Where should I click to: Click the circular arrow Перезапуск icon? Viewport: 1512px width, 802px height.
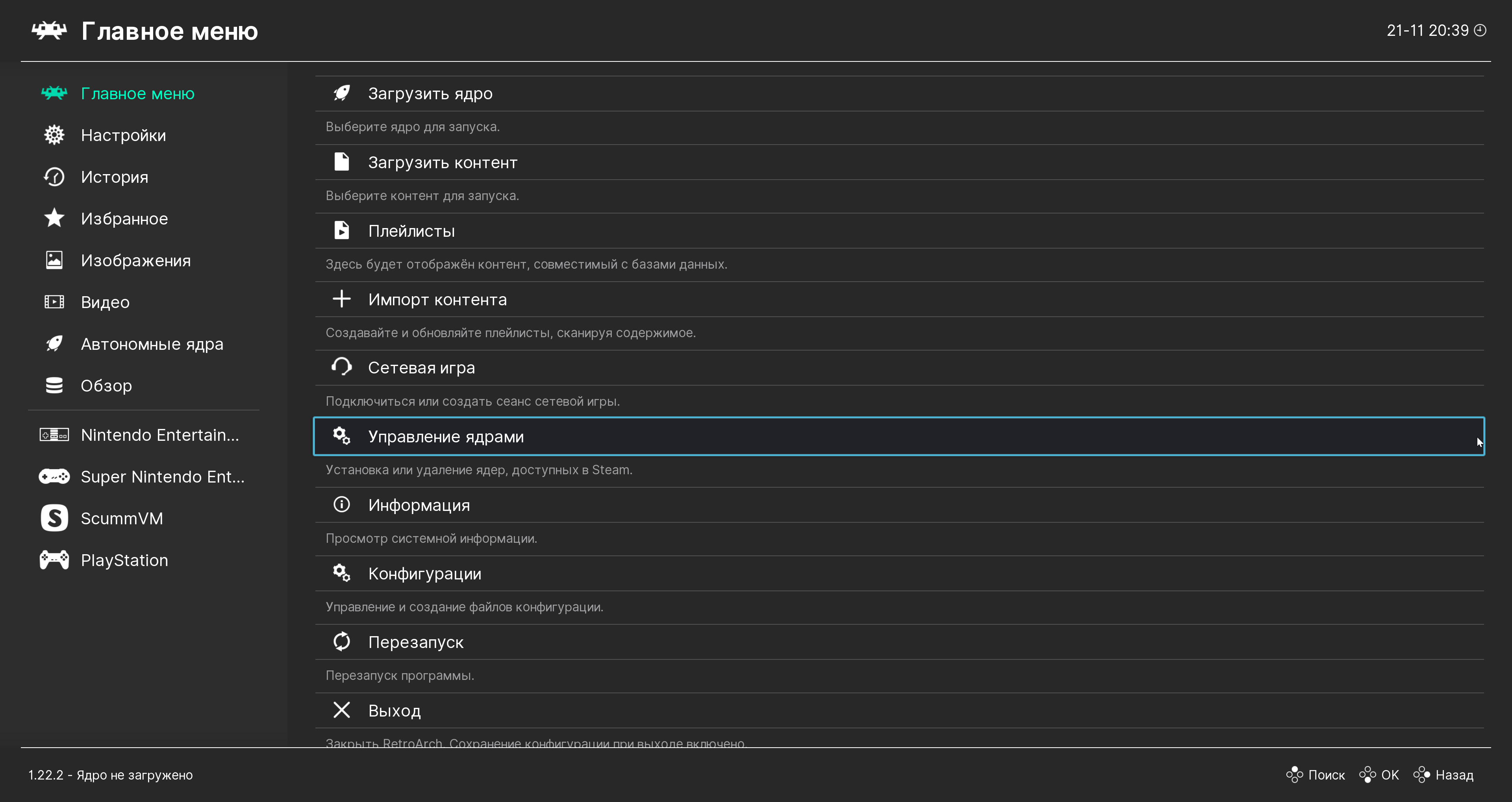coord(342,641)
